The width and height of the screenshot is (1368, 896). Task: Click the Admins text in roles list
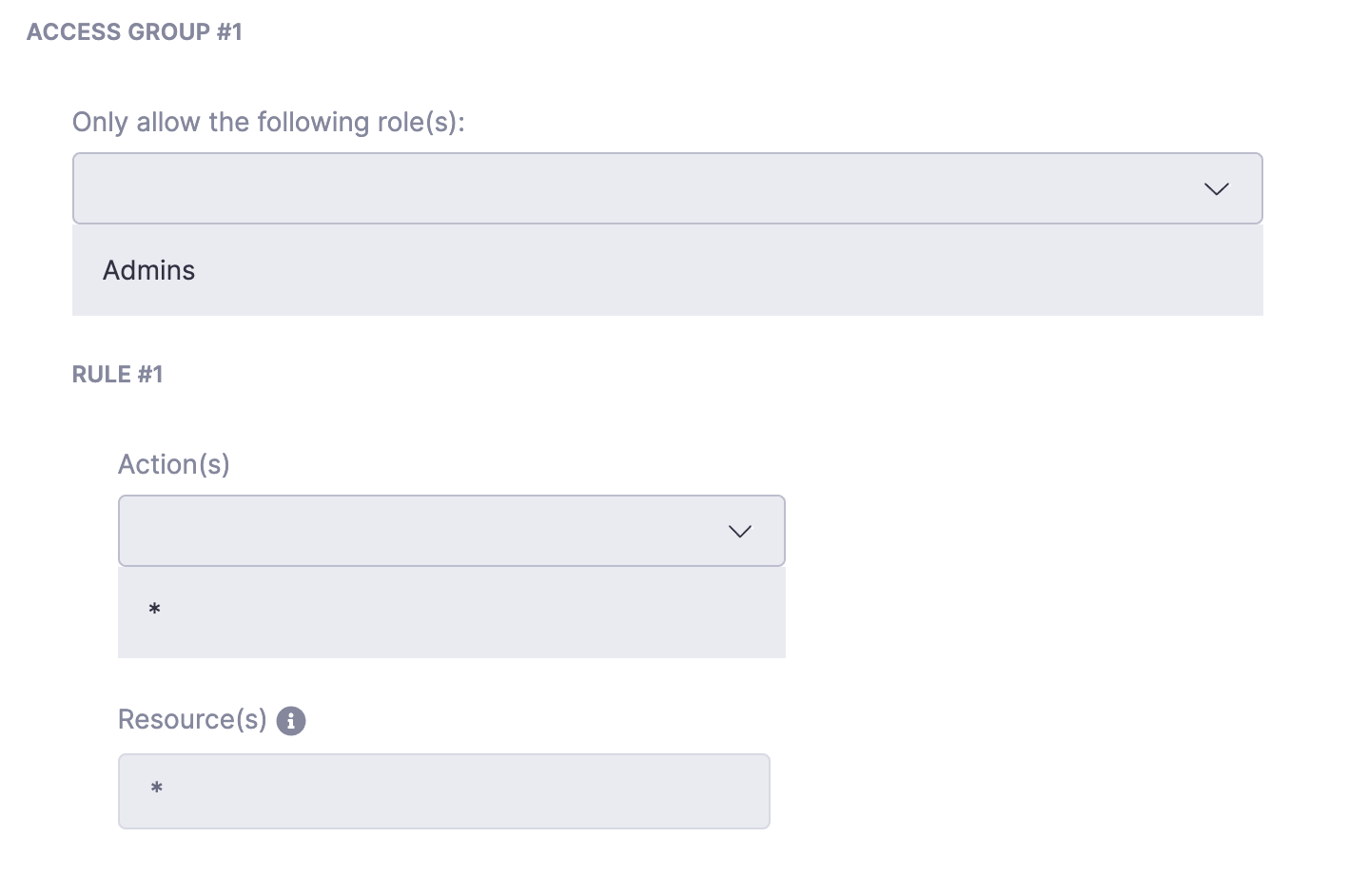148,271
